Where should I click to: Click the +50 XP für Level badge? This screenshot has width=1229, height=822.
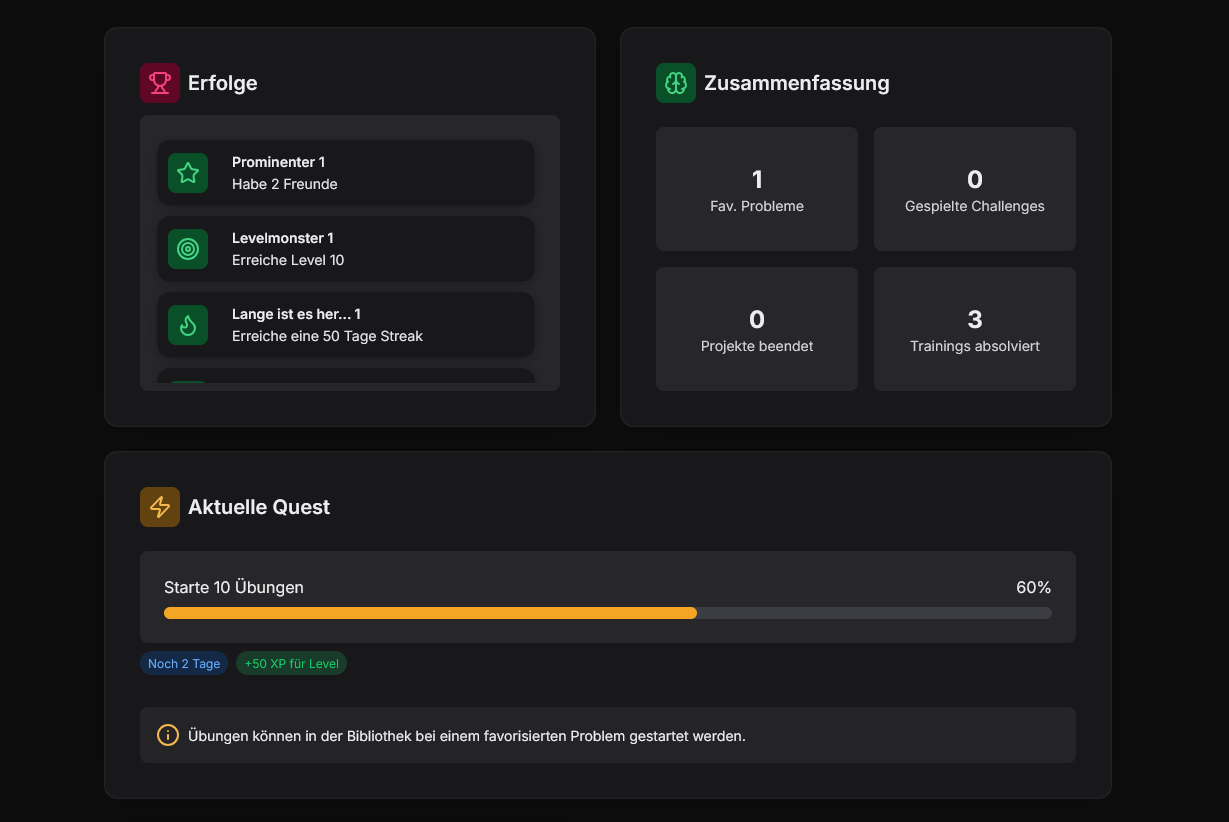291,663
